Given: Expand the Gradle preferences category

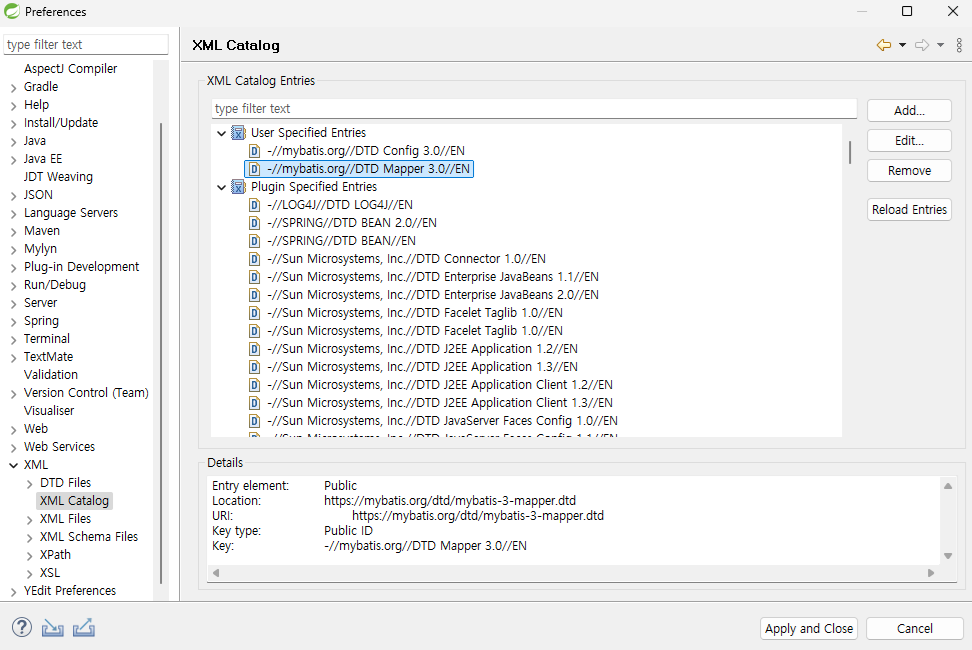Looking at the screenshot, I should (14, 87).
